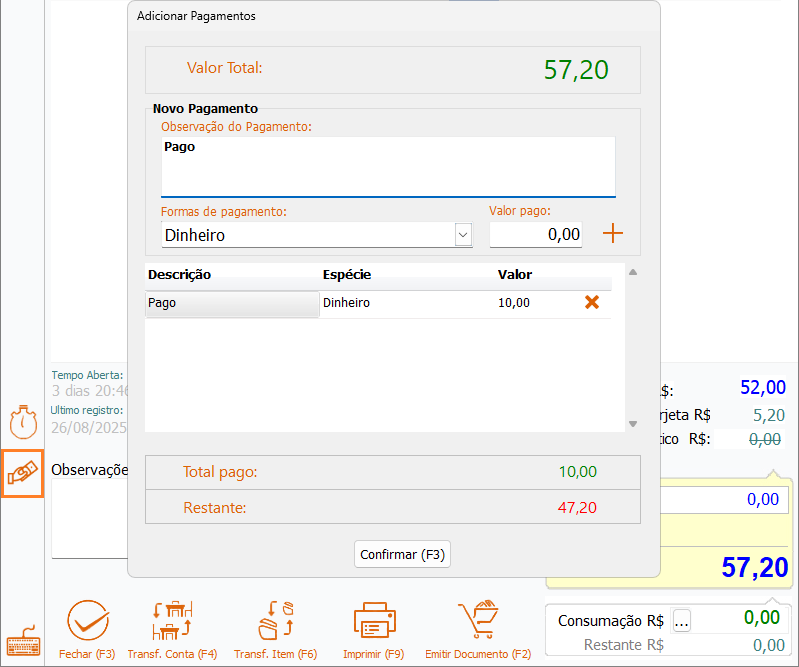Screen dimensions: 799x667
Task: Click the stopwatch timer sidebar icon
Action: (x=23, y=422)
